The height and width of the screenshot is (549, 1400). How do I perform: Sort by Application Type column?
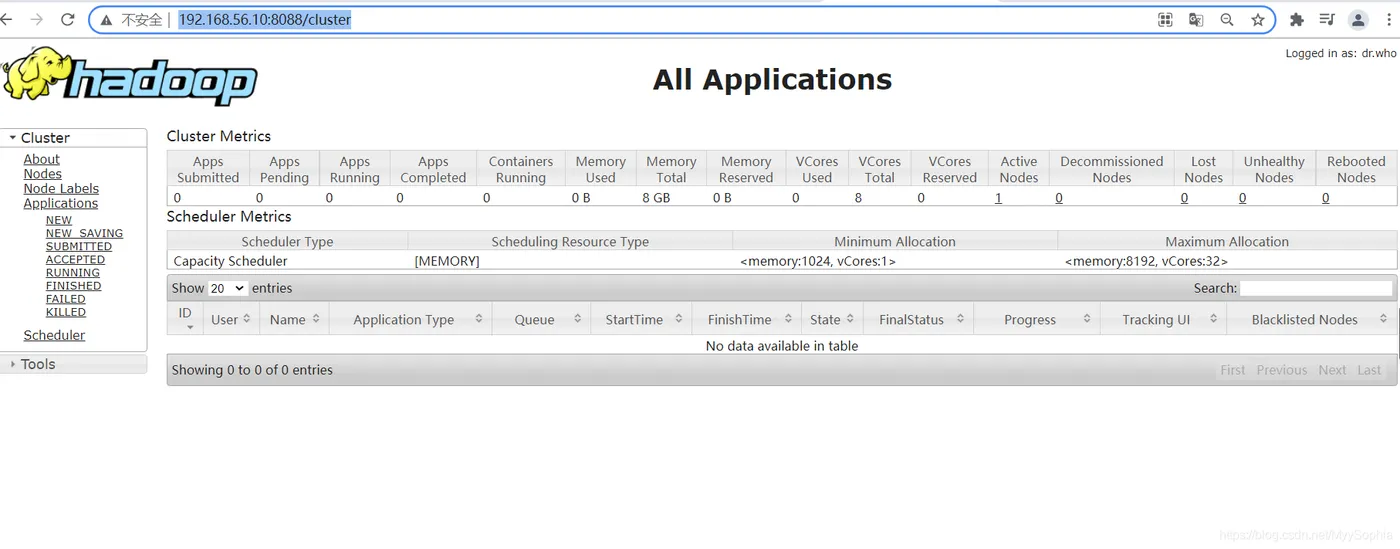click(x=411, y=319)
